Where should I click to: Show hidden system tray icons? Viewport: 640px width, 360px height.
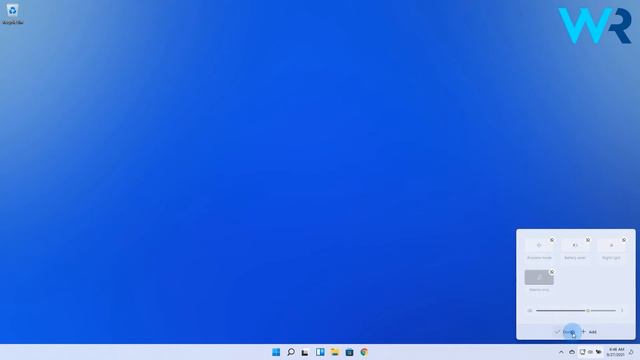click(x=561, y=352)
